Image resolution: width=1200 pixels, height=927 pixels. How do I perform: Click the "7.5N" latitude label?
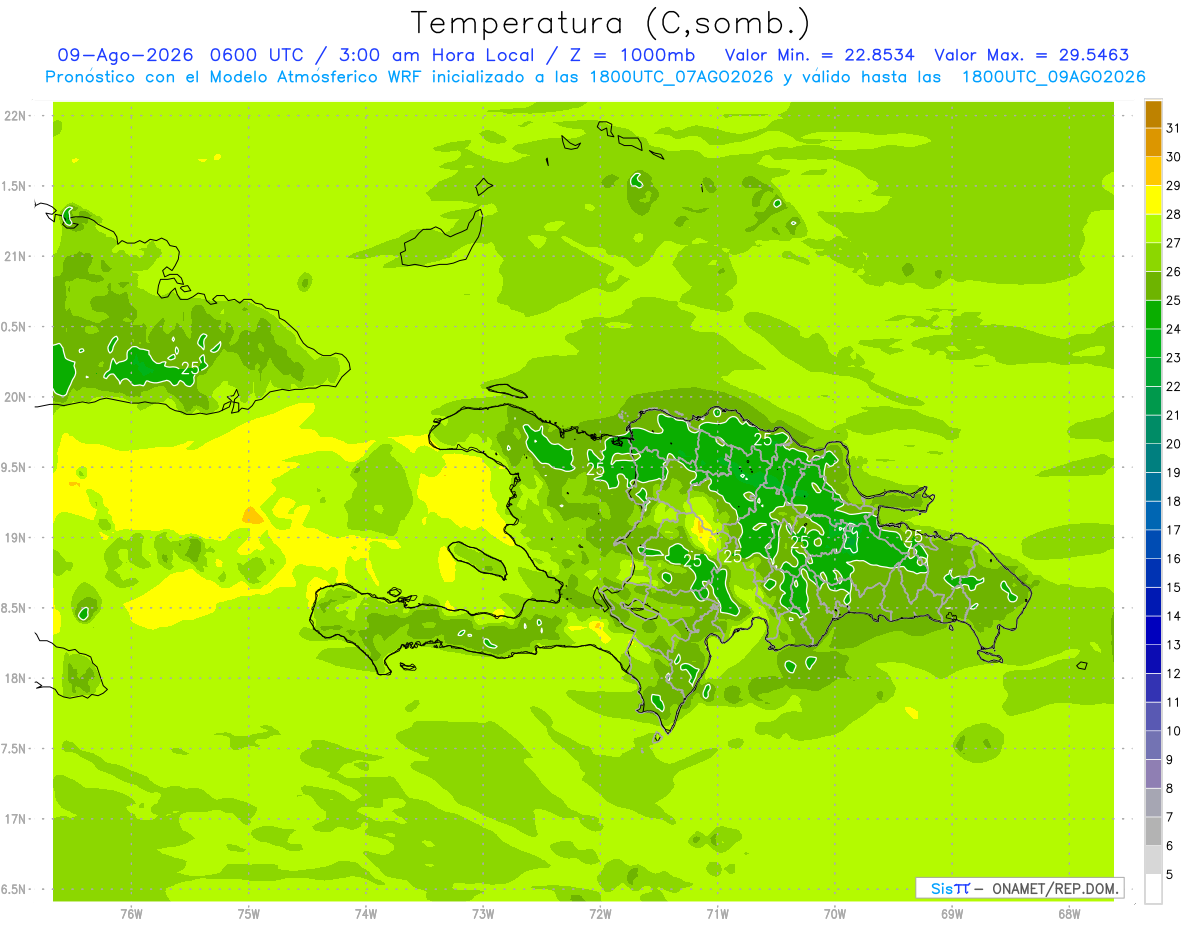coord(15,749)
